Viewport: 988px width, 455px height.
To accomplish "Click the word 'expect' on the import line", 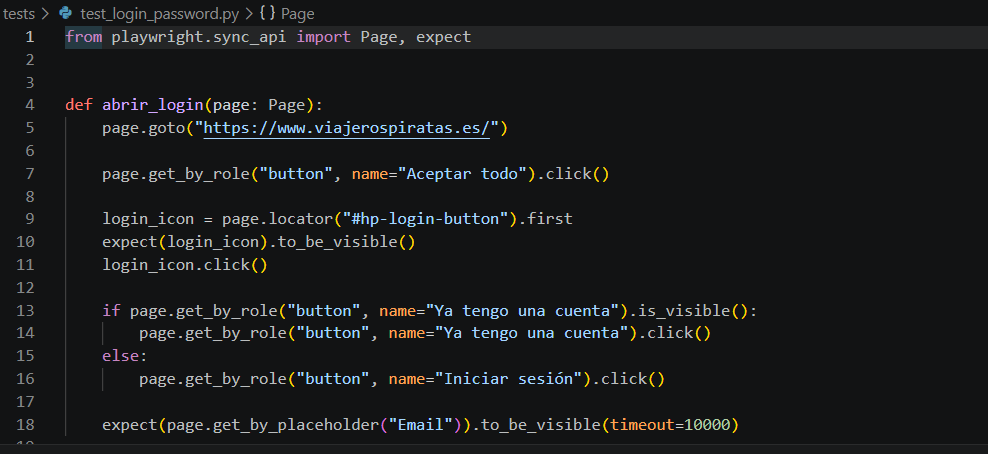I will (444, 37).
